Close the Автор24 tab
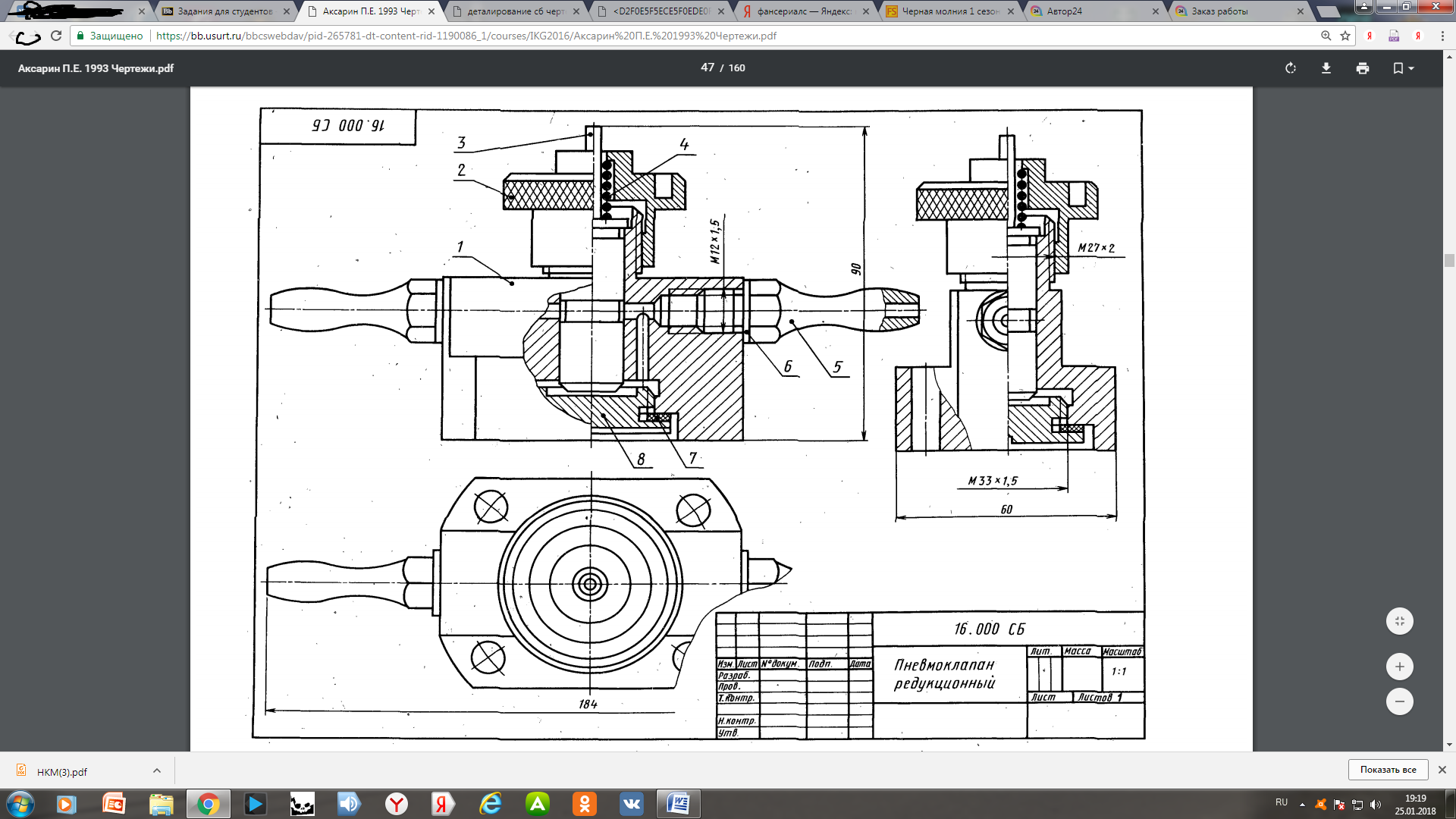The image size is (1456, 819). point(1156,11)
